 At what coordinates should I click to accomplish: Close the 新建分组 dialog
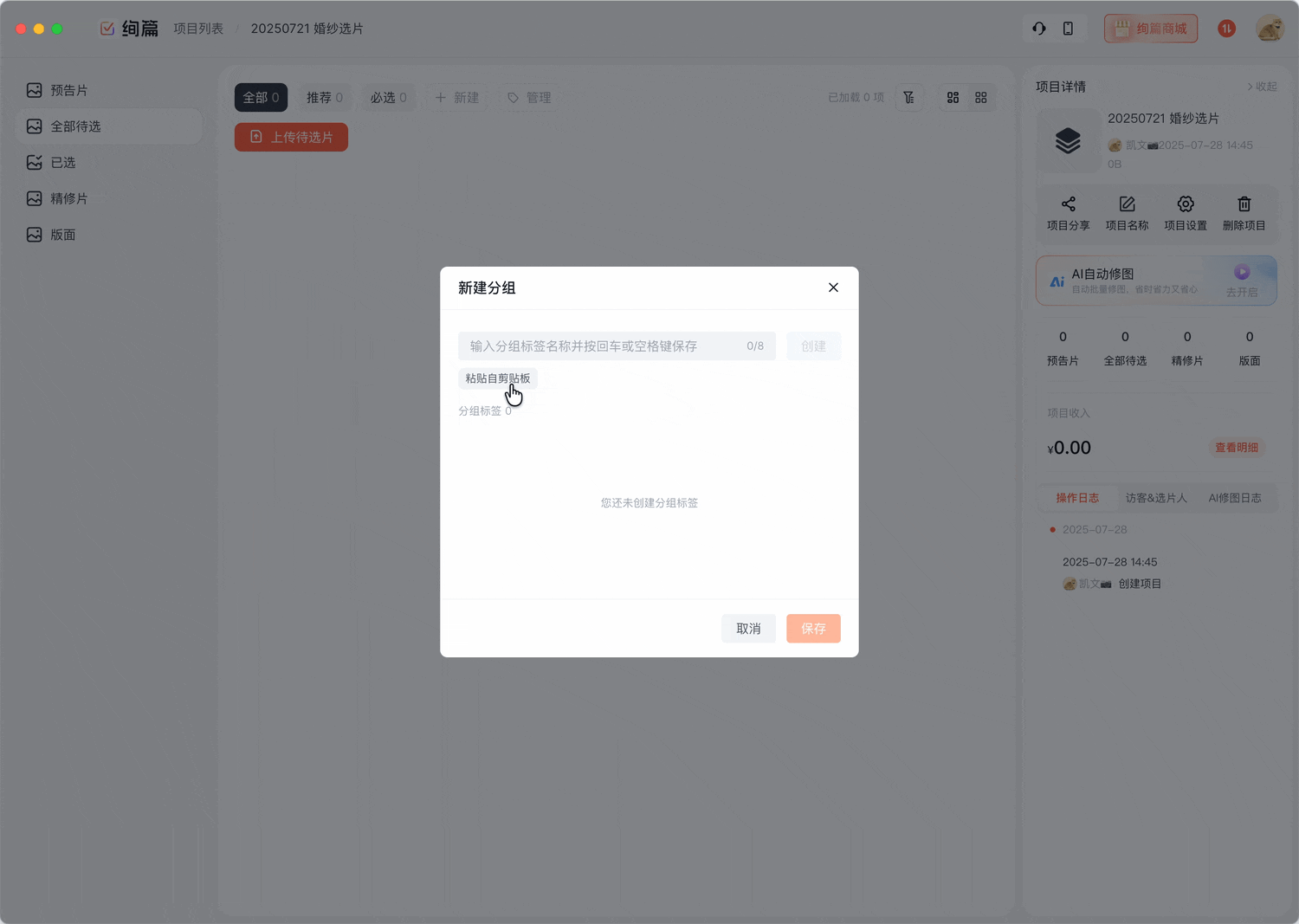833,288
